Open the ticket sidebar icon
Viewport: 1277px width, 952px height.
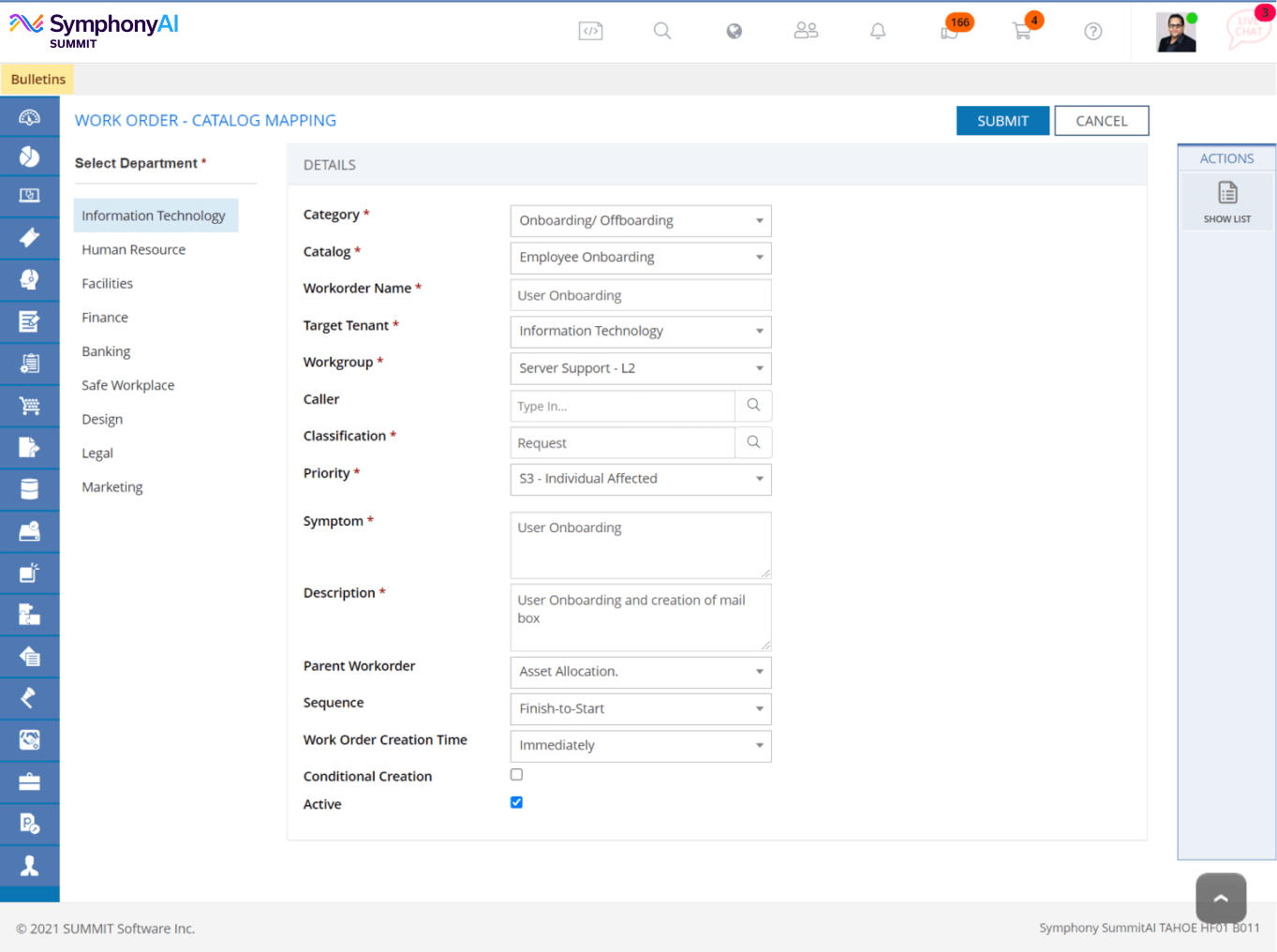coord(29,238)
